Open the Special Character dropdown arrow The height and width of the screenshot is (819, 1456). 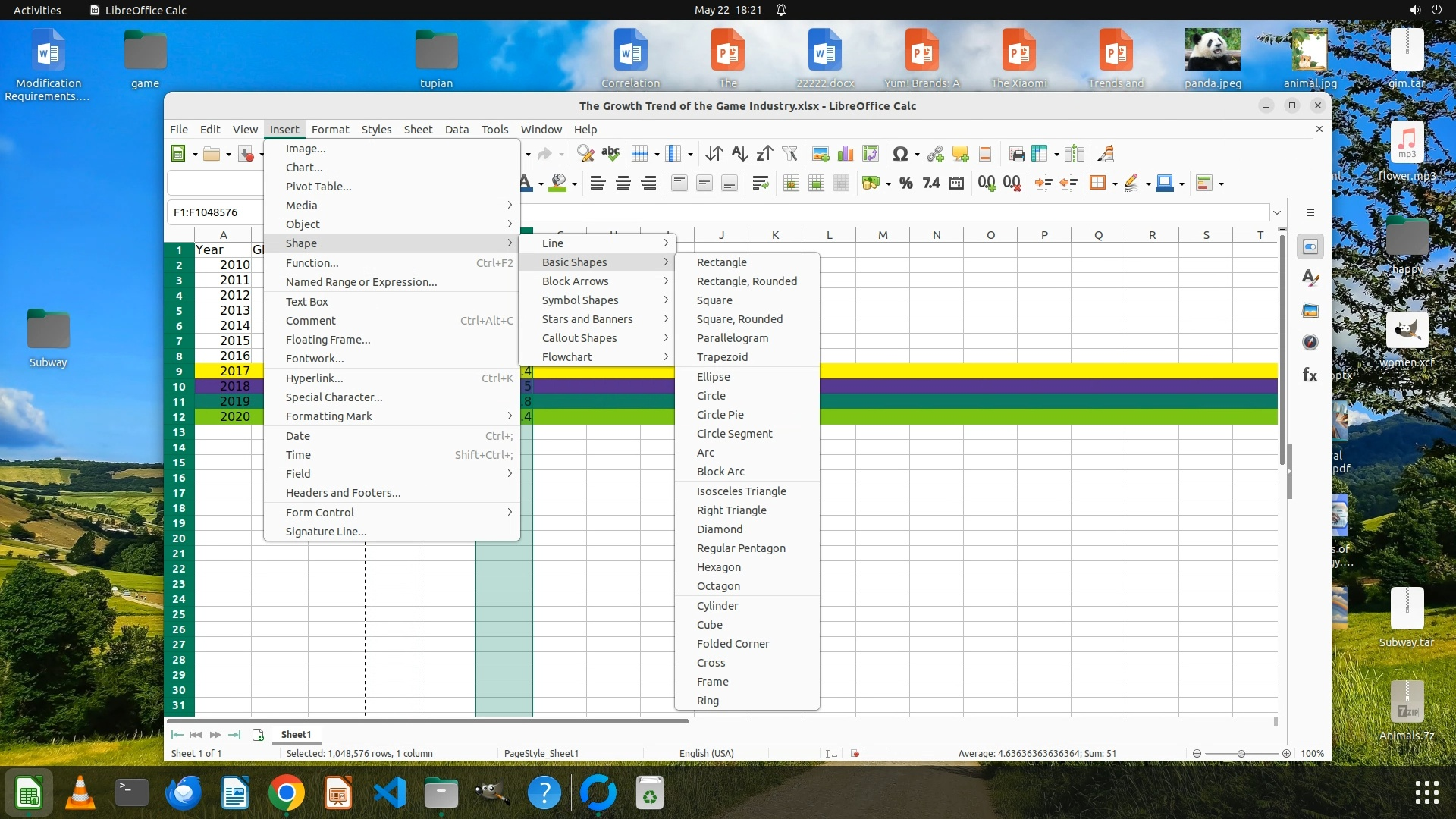point(917,155)
